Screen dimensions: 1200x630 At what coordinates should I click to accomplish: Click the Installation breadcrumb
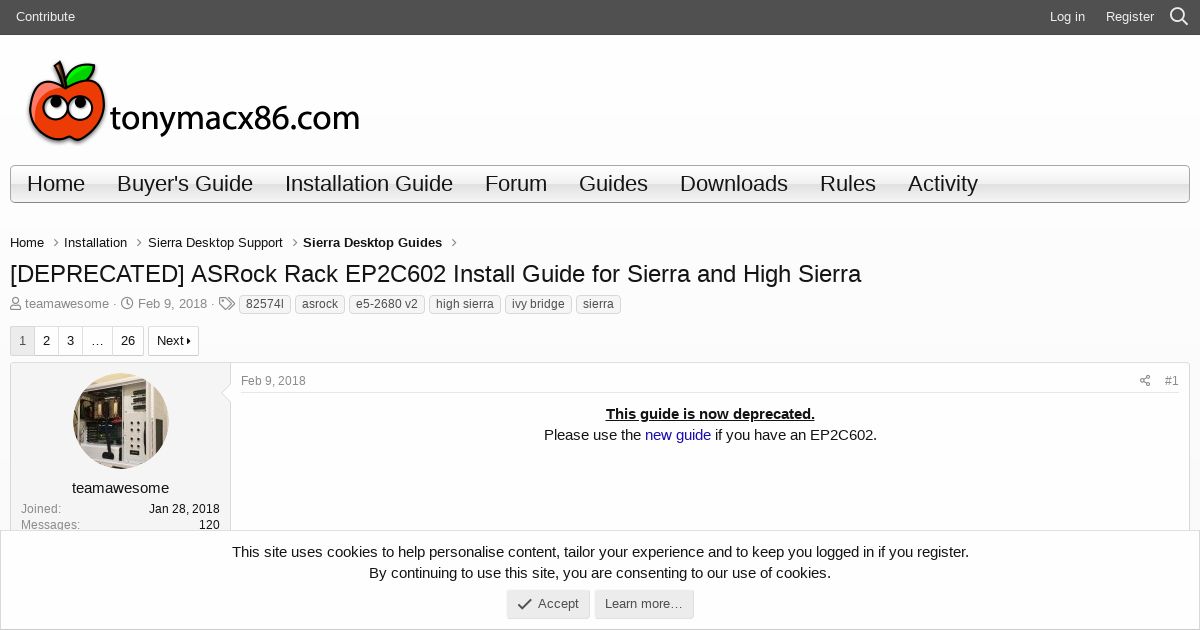(x=95, y=243)
